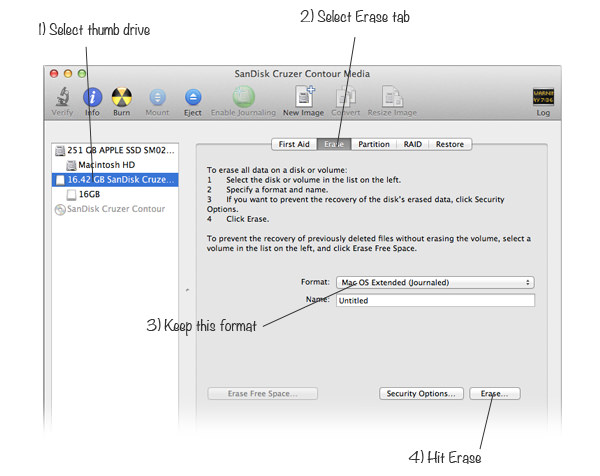Screen dimensions: 600x476
Task: Switch to the First Aid tab
Action: click(294, 144)
